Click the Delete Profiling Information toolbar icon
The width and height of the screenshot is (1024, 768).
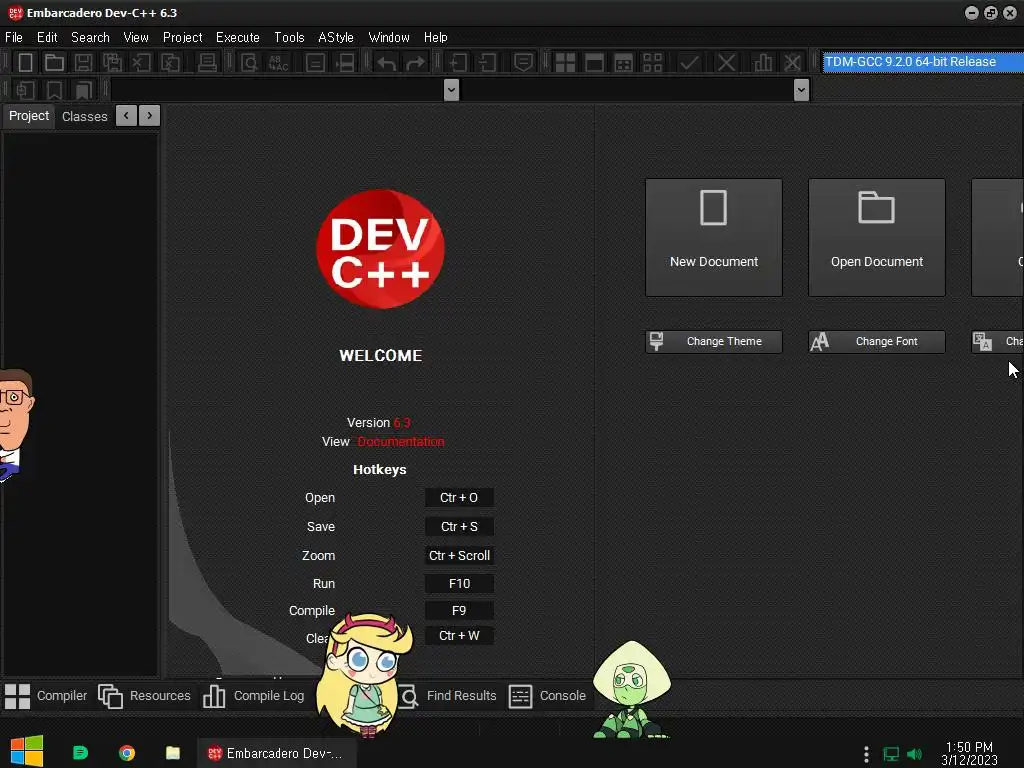click(792, 63)
